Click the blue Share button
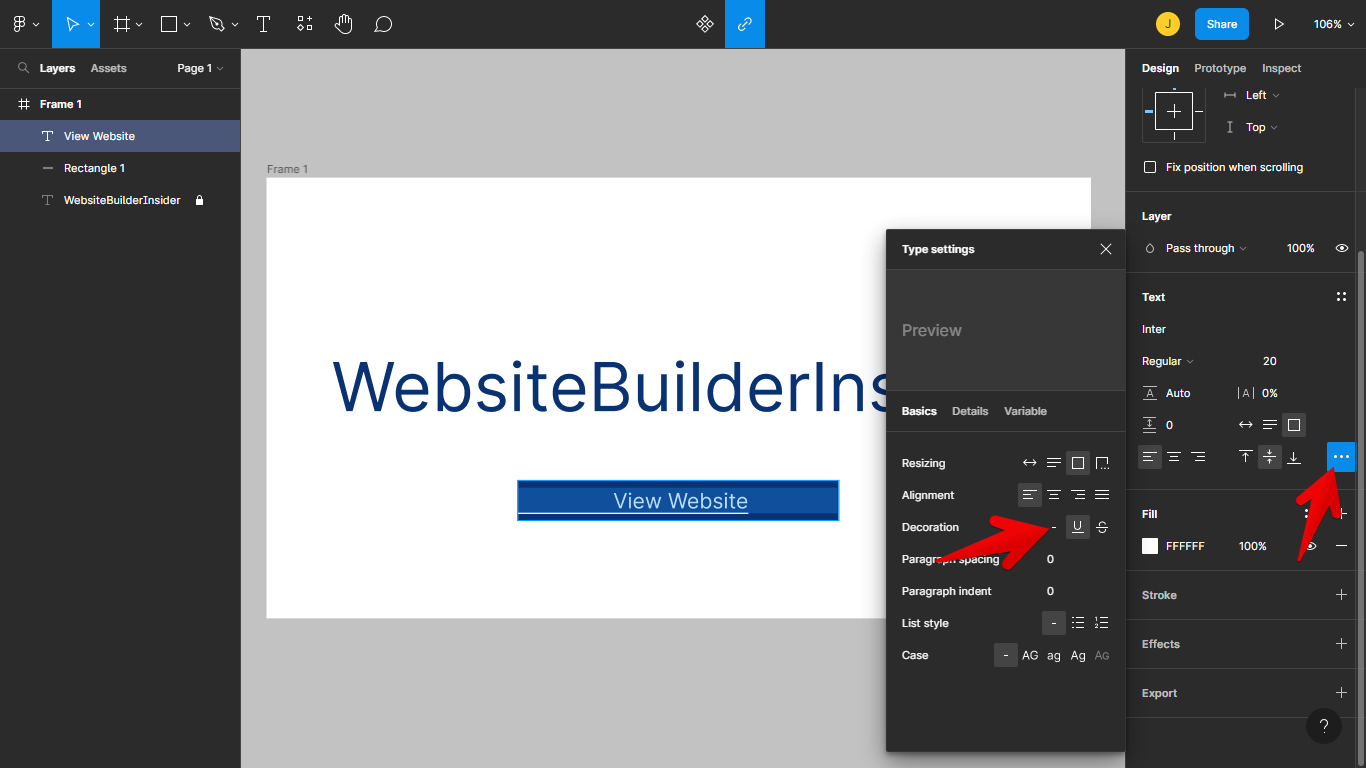The height and width of the screenshot is (768, 1366). pyautogui.click(x=1221, y=24)
